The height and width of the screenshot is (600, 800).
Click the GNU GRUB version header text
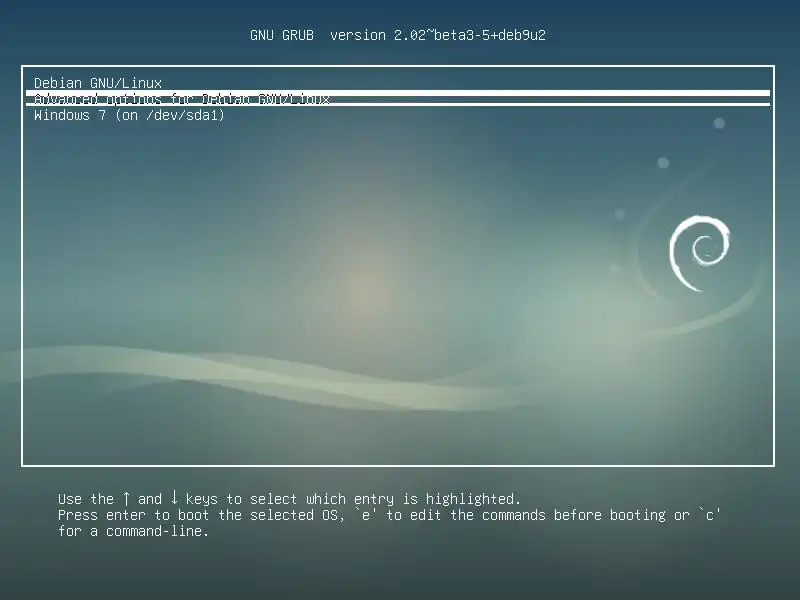[398, 35]
